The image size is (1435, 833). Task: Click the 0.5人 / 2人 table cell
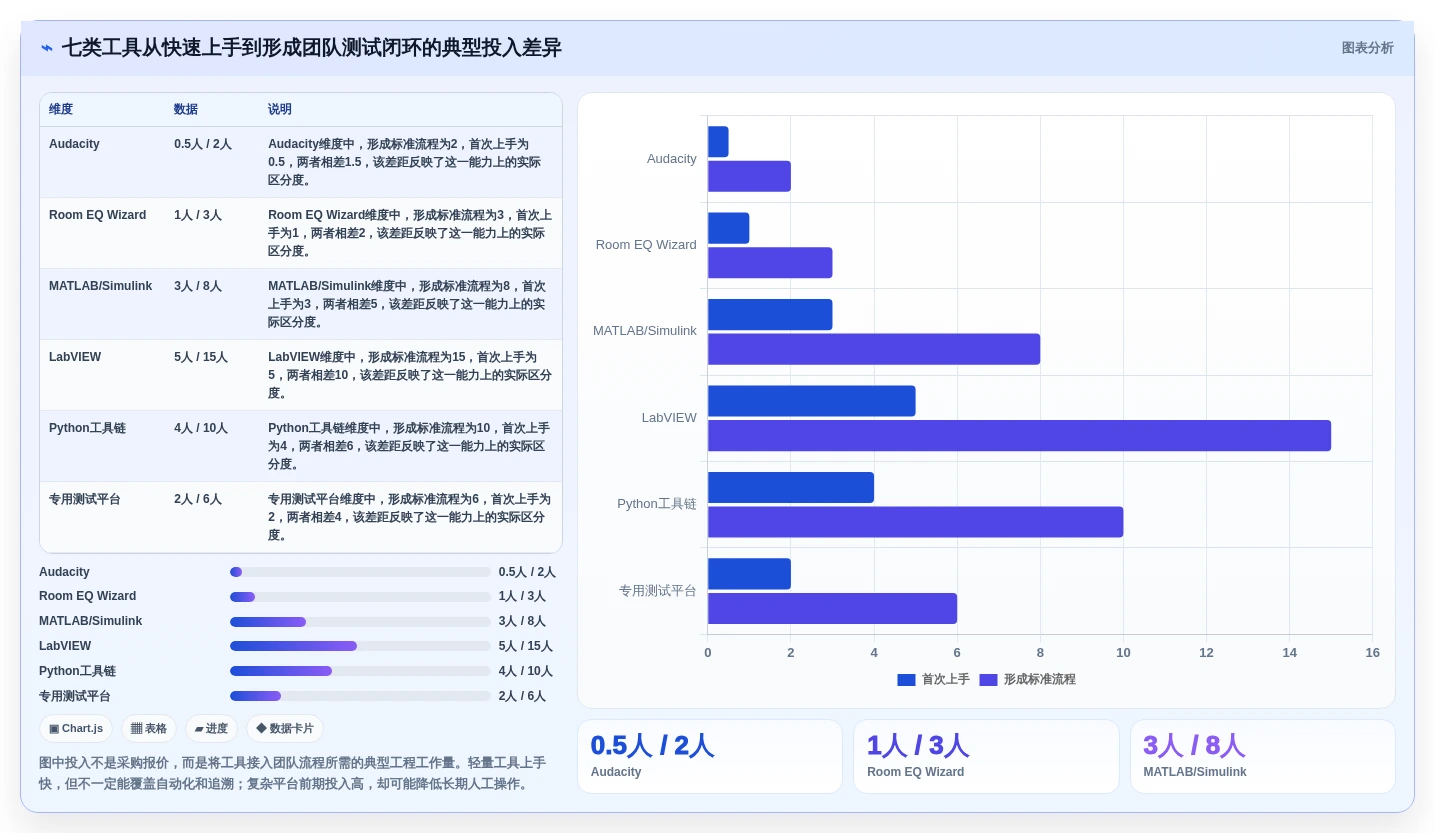(203, 144)
